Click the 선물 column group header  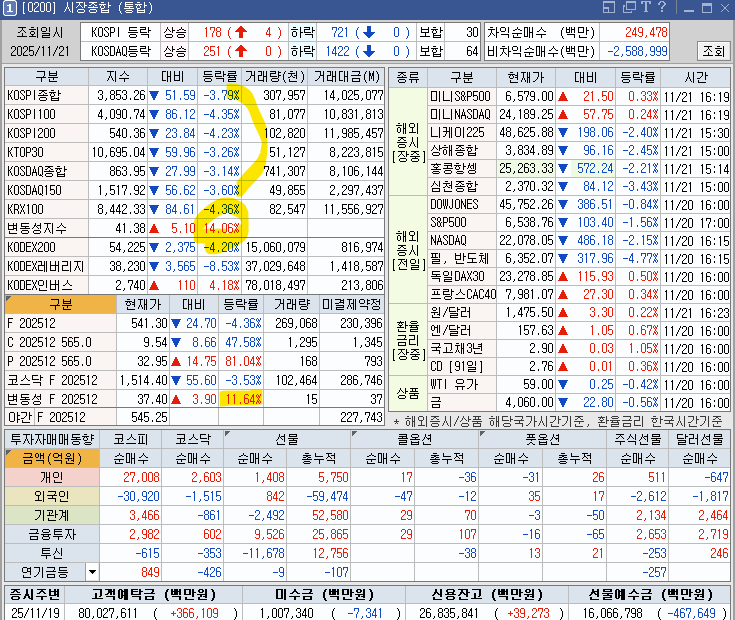287,440
